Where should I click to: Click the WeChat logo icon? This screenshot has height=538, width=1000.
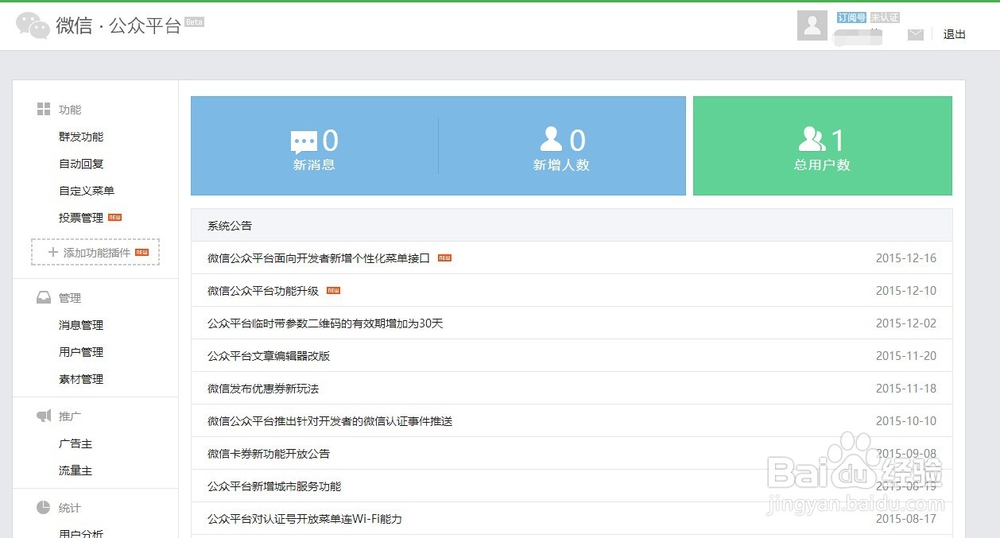click(33, 25)
